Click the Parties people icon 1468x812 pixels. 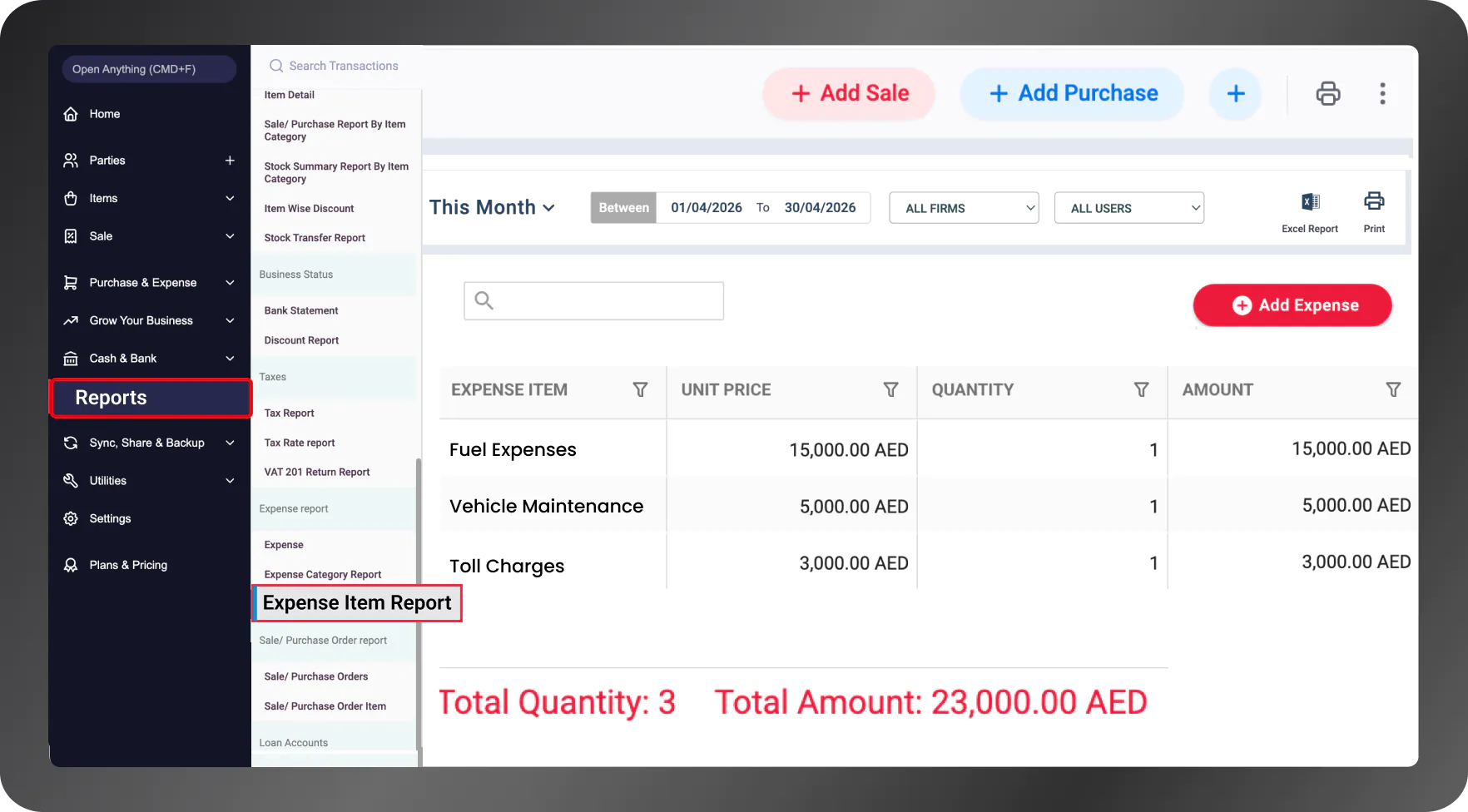(x=71, y=161)
